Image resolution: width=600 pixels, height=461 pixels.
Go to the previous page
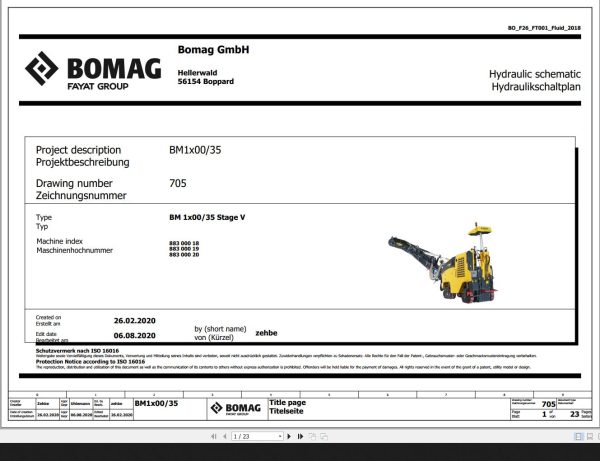click(225, 436)
